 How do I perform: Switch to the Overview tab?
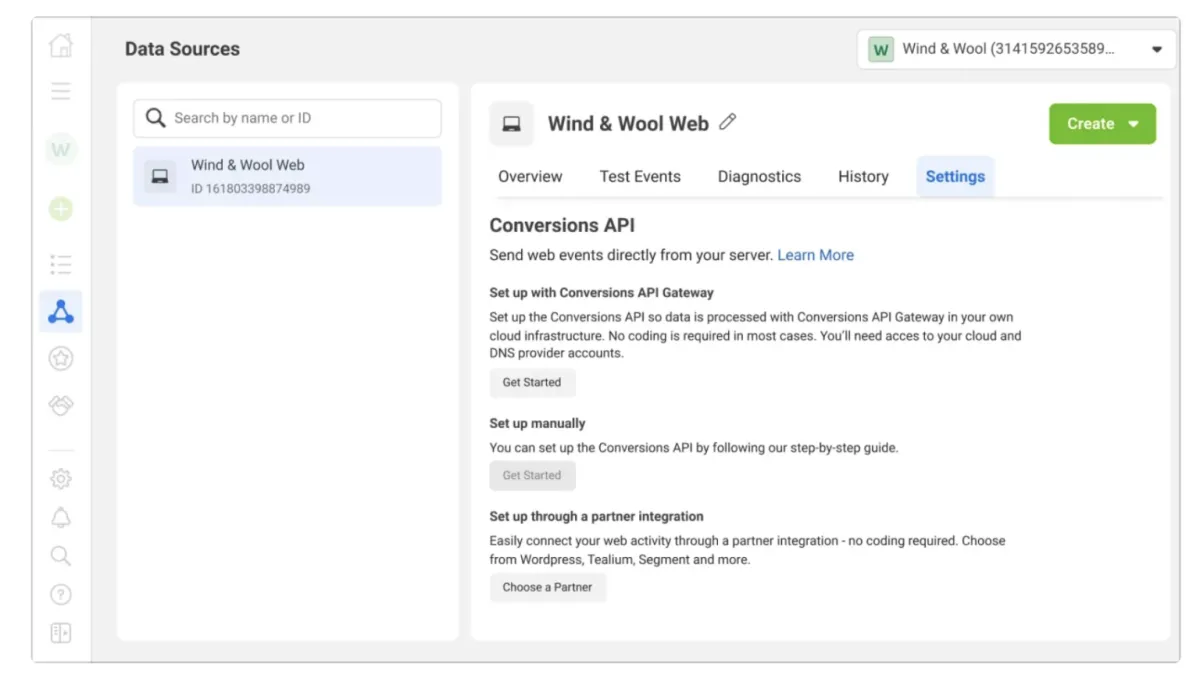530,176
